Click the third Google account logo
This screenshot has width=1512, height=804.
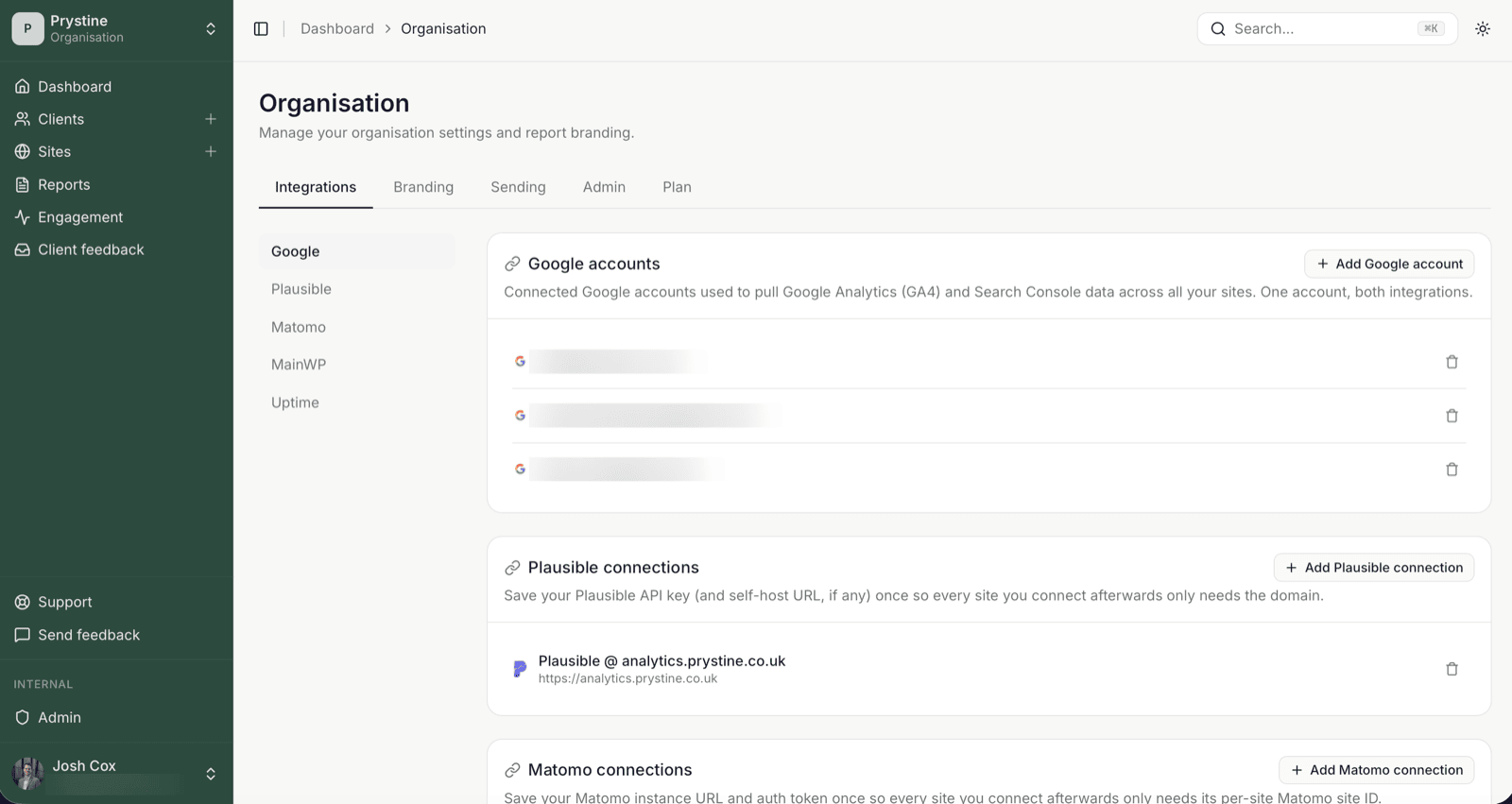coord(520,469)
